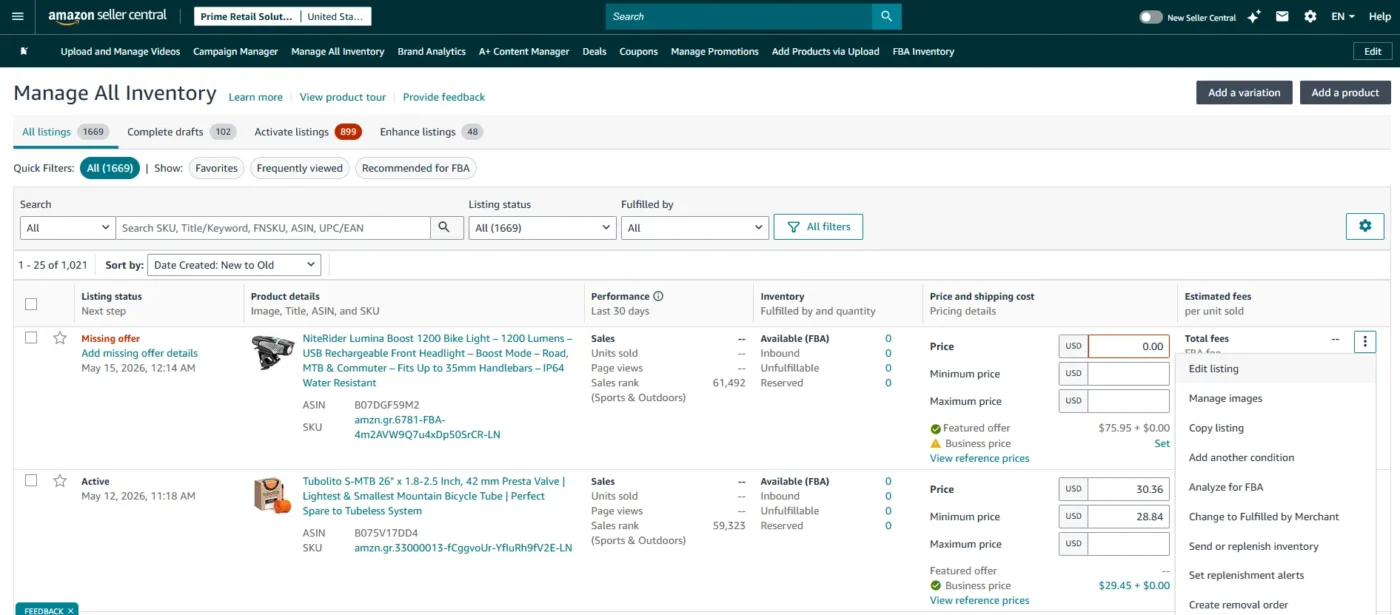This screenshot has width=1400, height=615.
Task: Click the SKU, Title/Keyword search field
Action: point(273,228)
